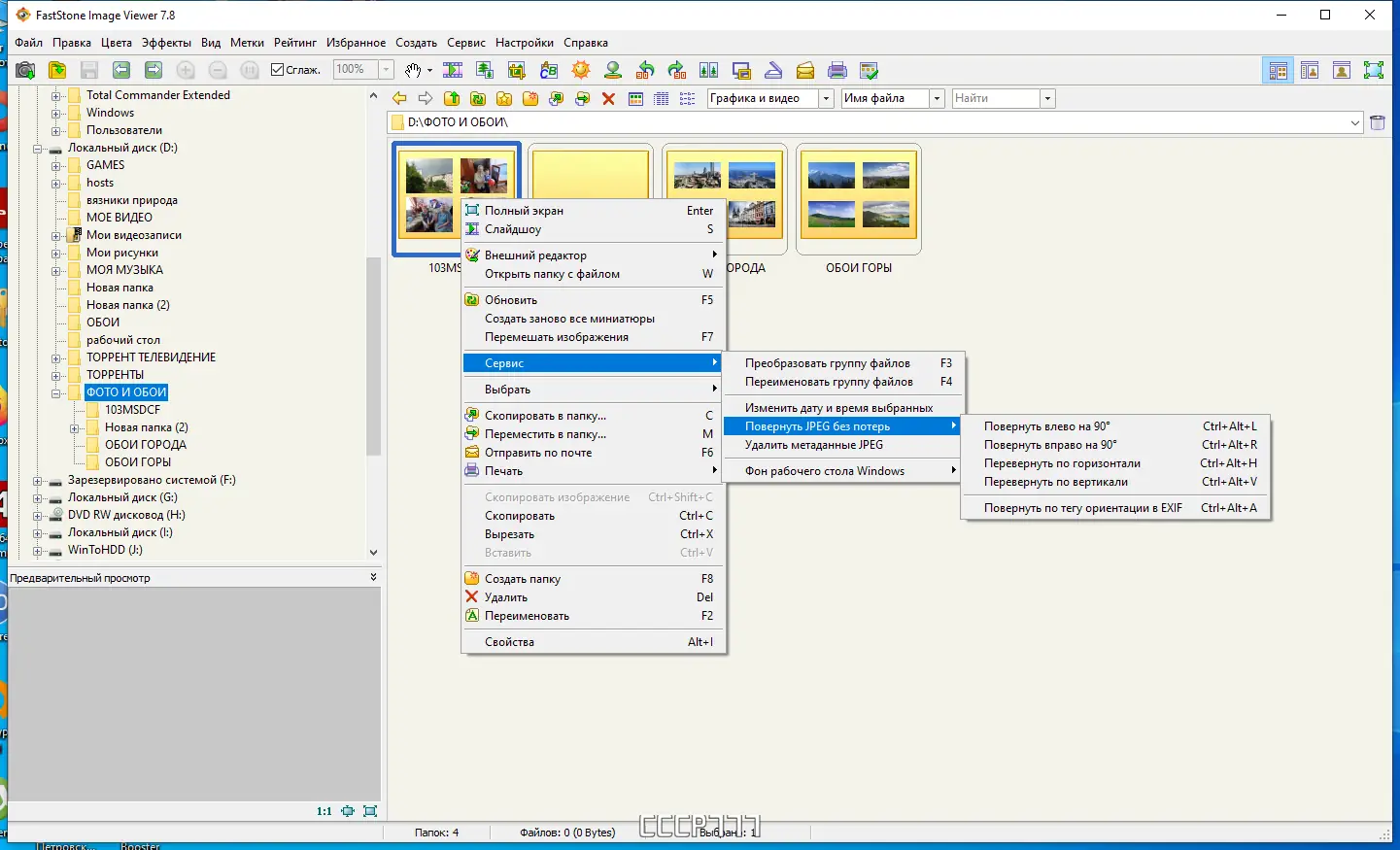Open the Имя файла sort dropdown
Image resolution: width=1400 pixels, height=850 pixels.
[937, 98]
